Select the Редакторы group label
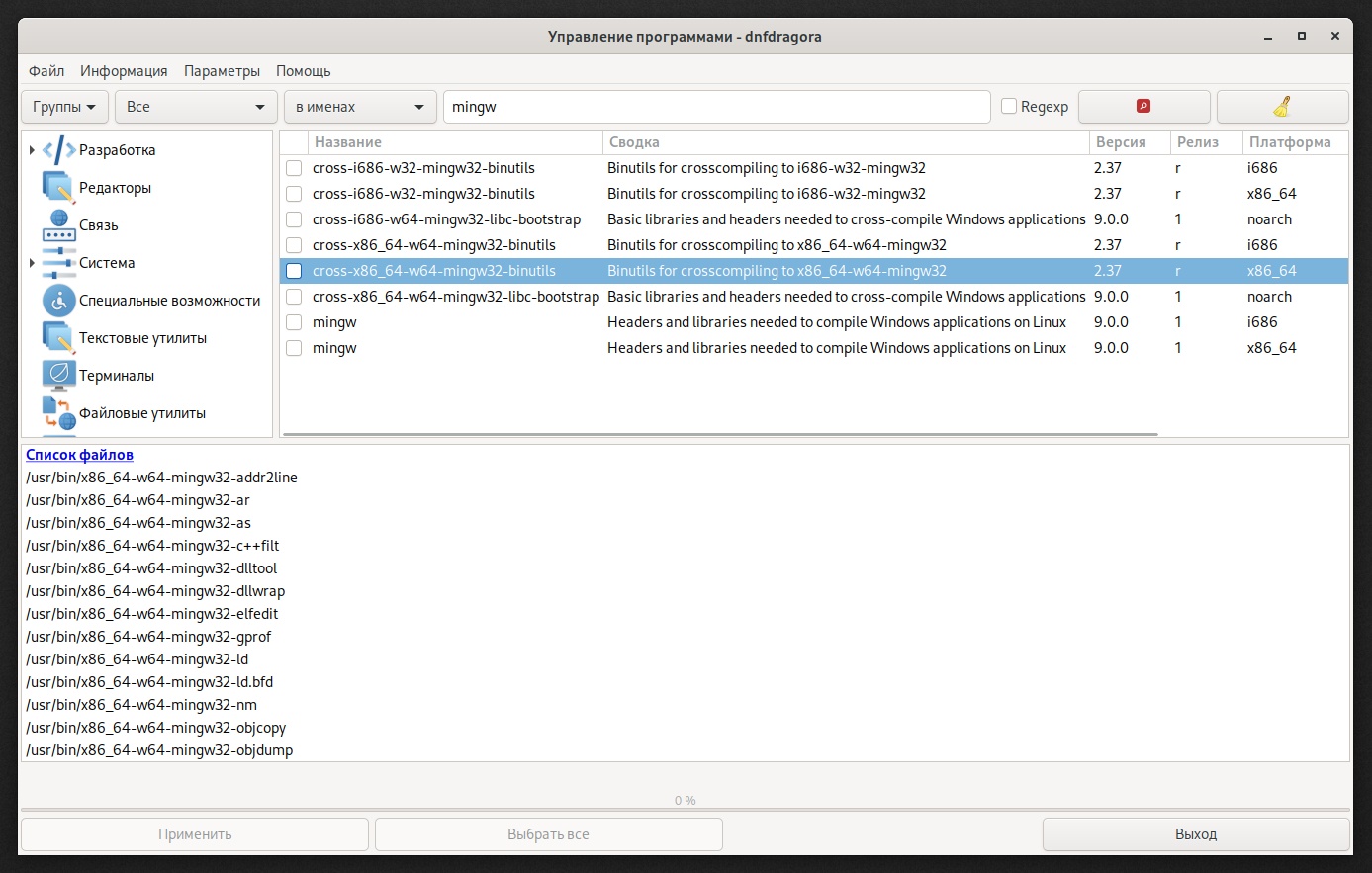Screen dimensions: 1372x873 [x=115, y=188]
